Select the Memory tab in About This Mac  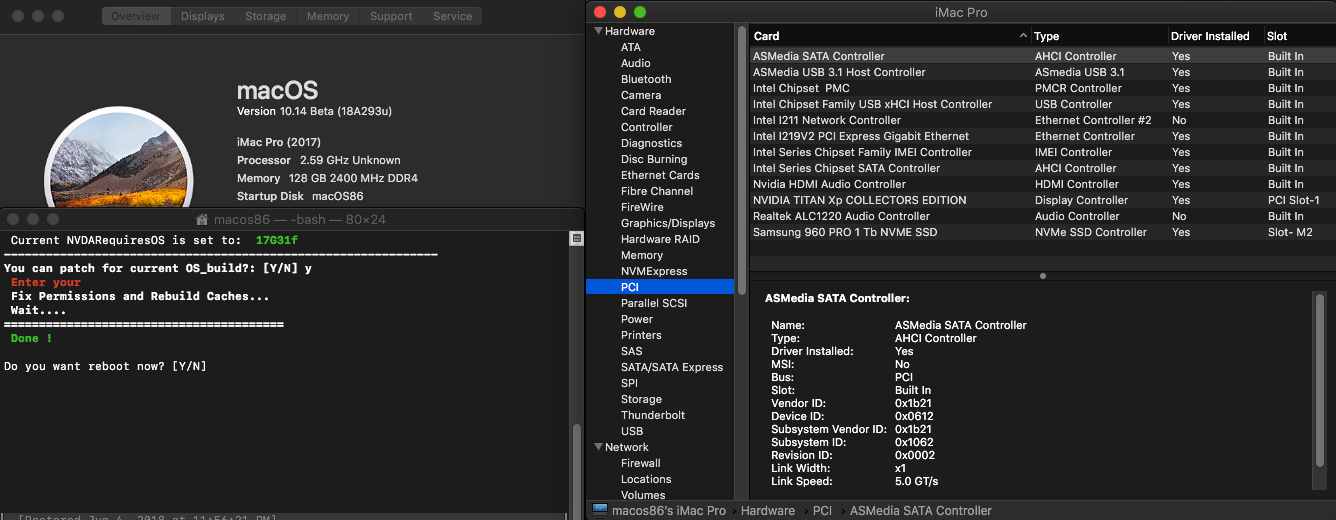[x=327, y=16]
